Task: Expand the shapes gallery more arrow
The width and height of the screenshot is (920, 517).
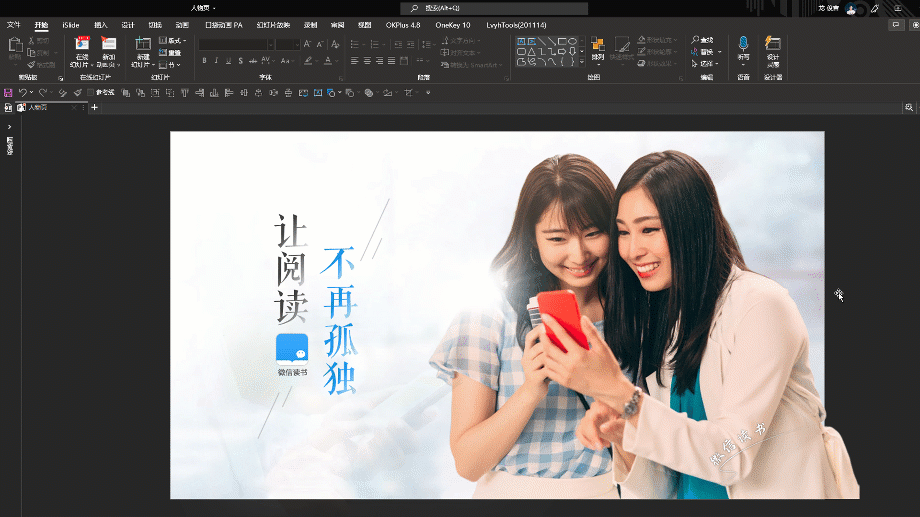Action: coord(582,62)
